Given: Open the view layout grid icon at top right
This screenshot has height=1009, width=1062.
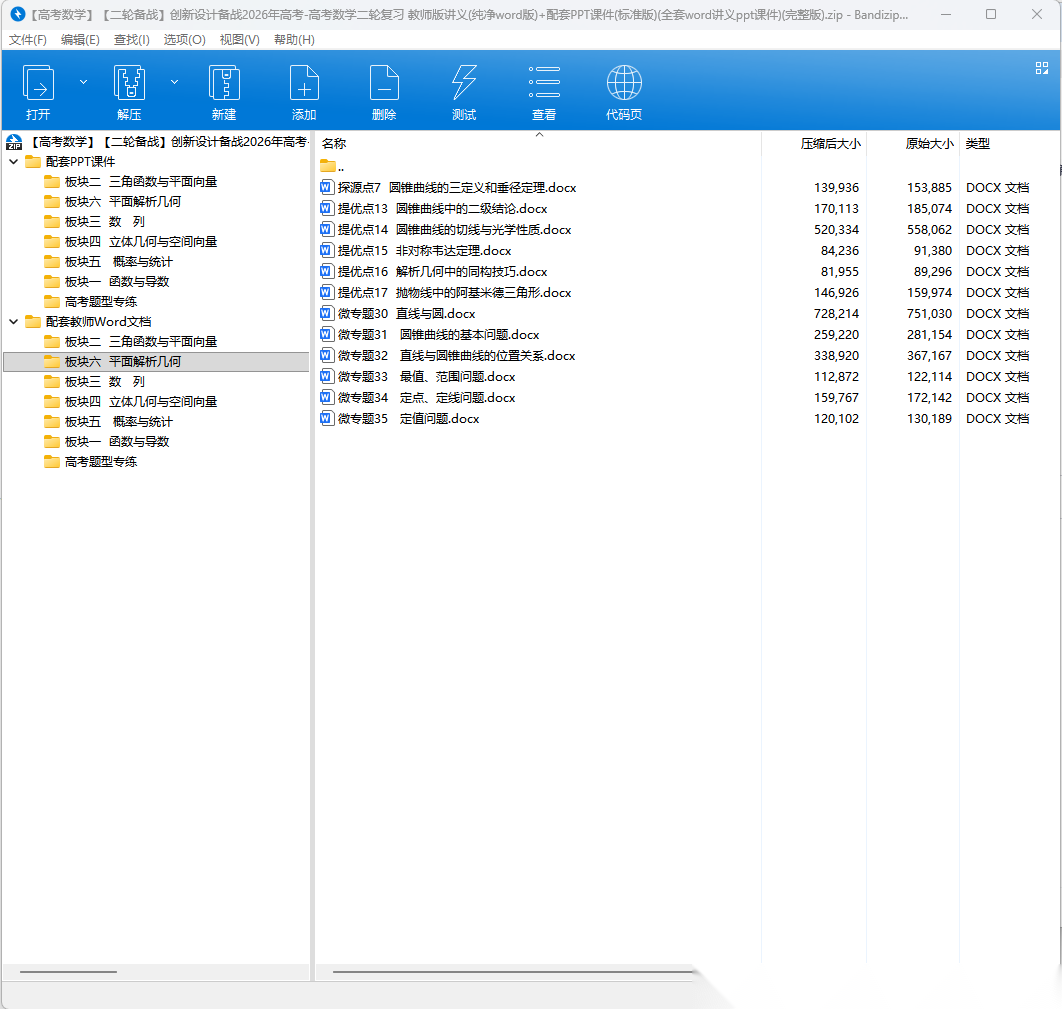Looking at the screenshot, I should pos(1041,68).
